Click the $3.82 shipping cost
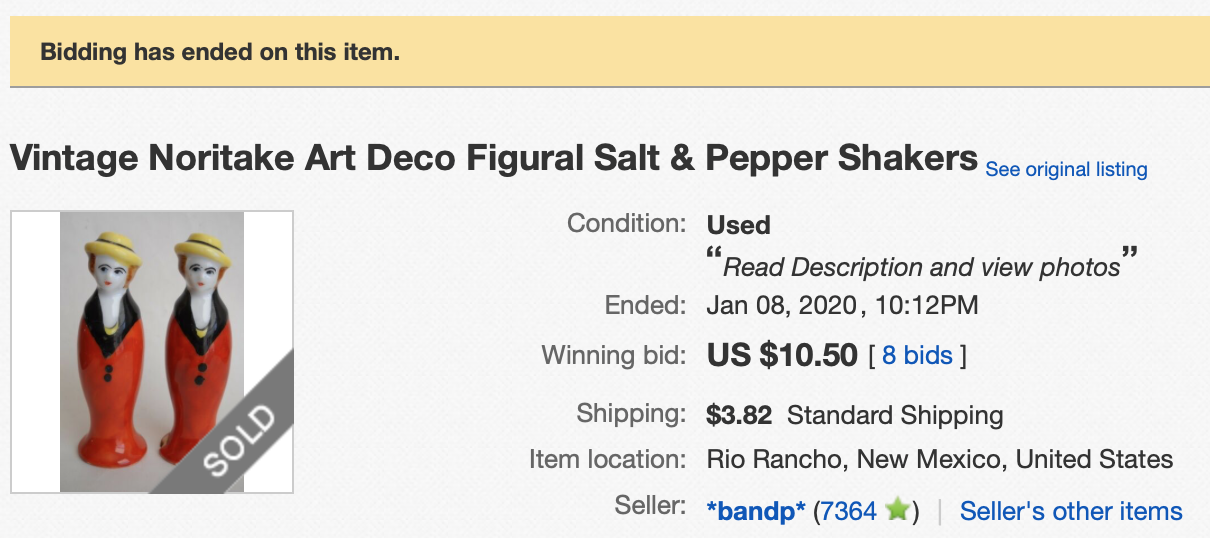This screenshot has height=538, width=1210. pyautogui.click(x=740, y=414)
